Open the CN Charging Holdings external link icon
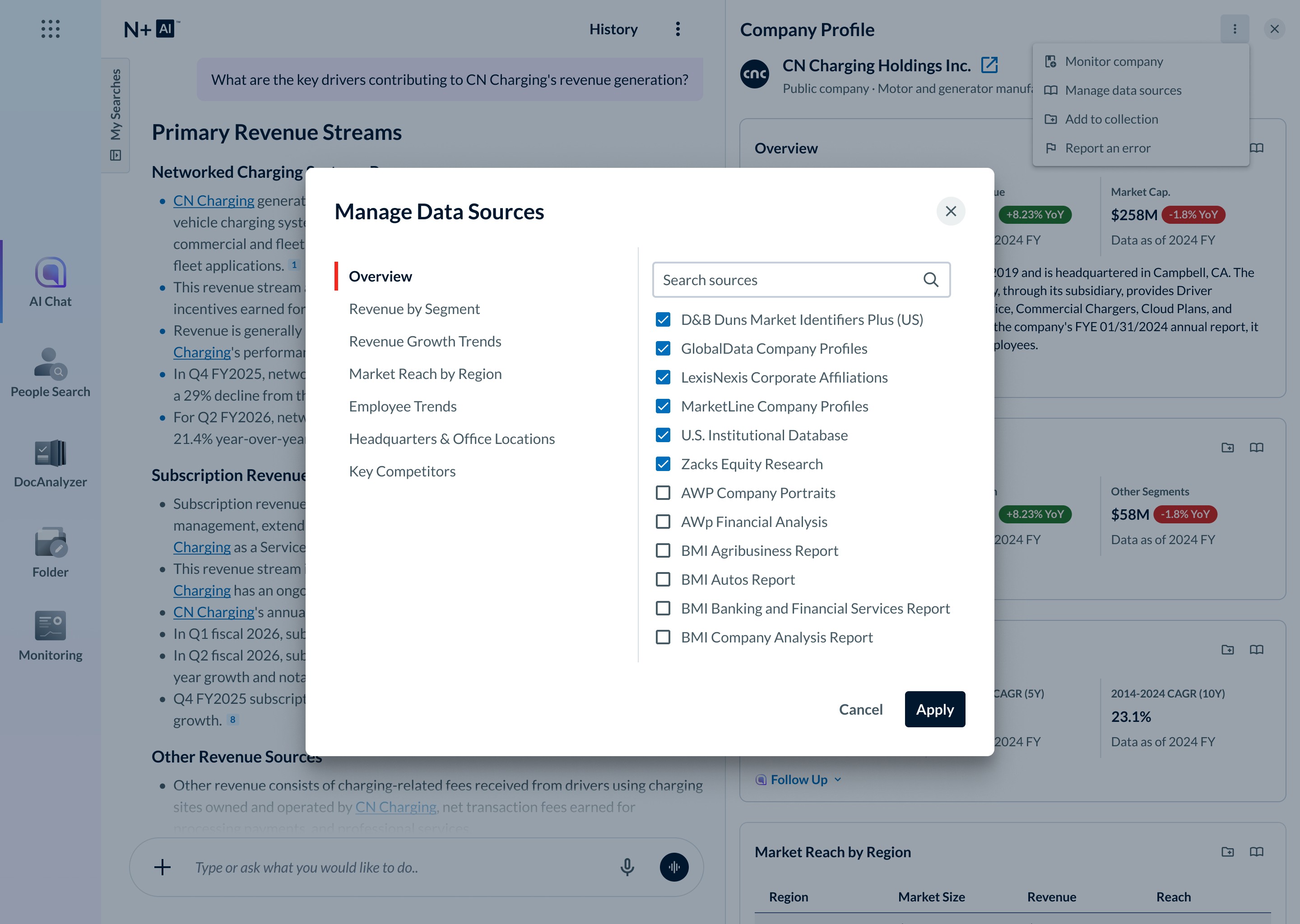The image size is (1300, 924). 989,65
